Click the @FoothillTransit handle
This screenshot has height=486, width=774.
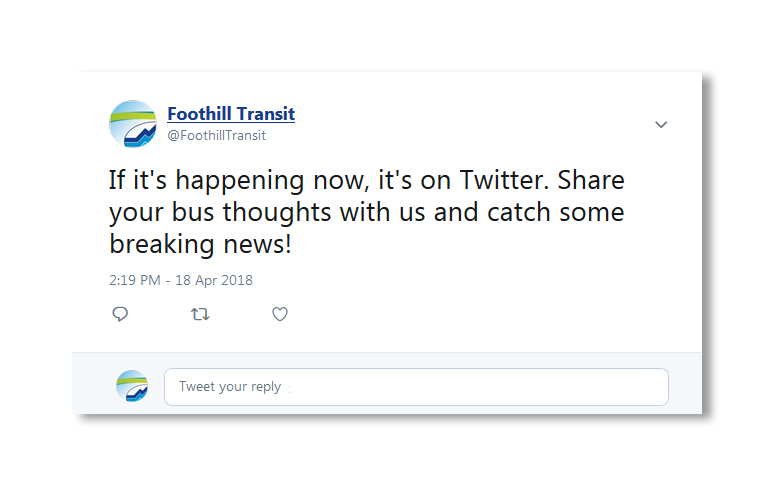[x=216, y=135]
